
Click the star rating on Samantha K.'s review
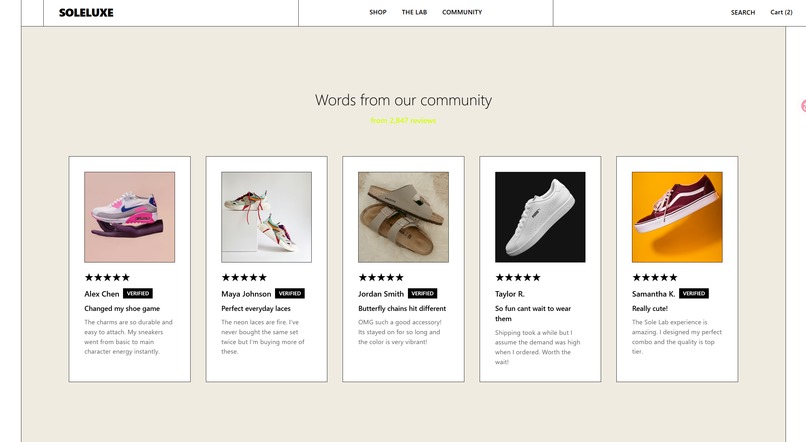pos(655,278)
